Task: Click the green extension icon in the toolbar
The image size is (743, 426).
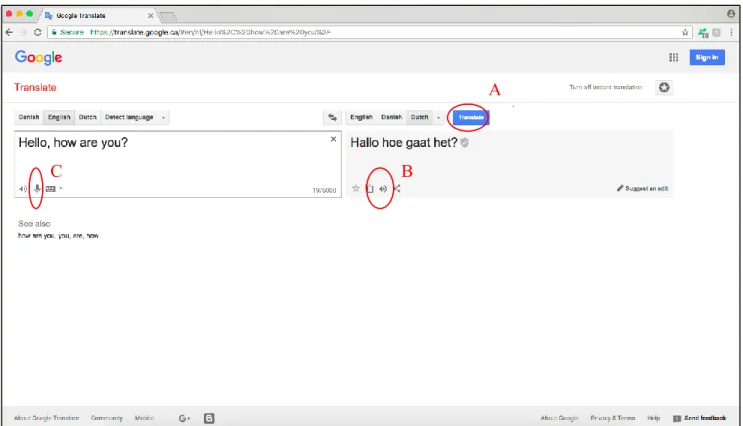Action: tap(703, 33)
